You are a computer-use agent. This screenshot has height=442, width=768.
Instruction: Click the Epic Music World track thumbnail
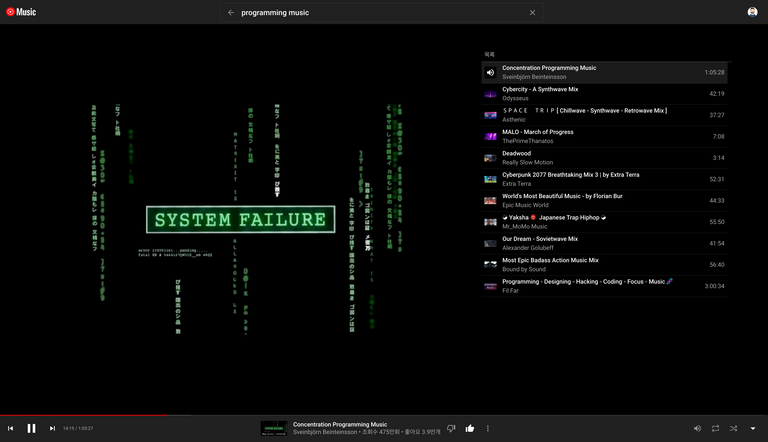coord(490,201)
